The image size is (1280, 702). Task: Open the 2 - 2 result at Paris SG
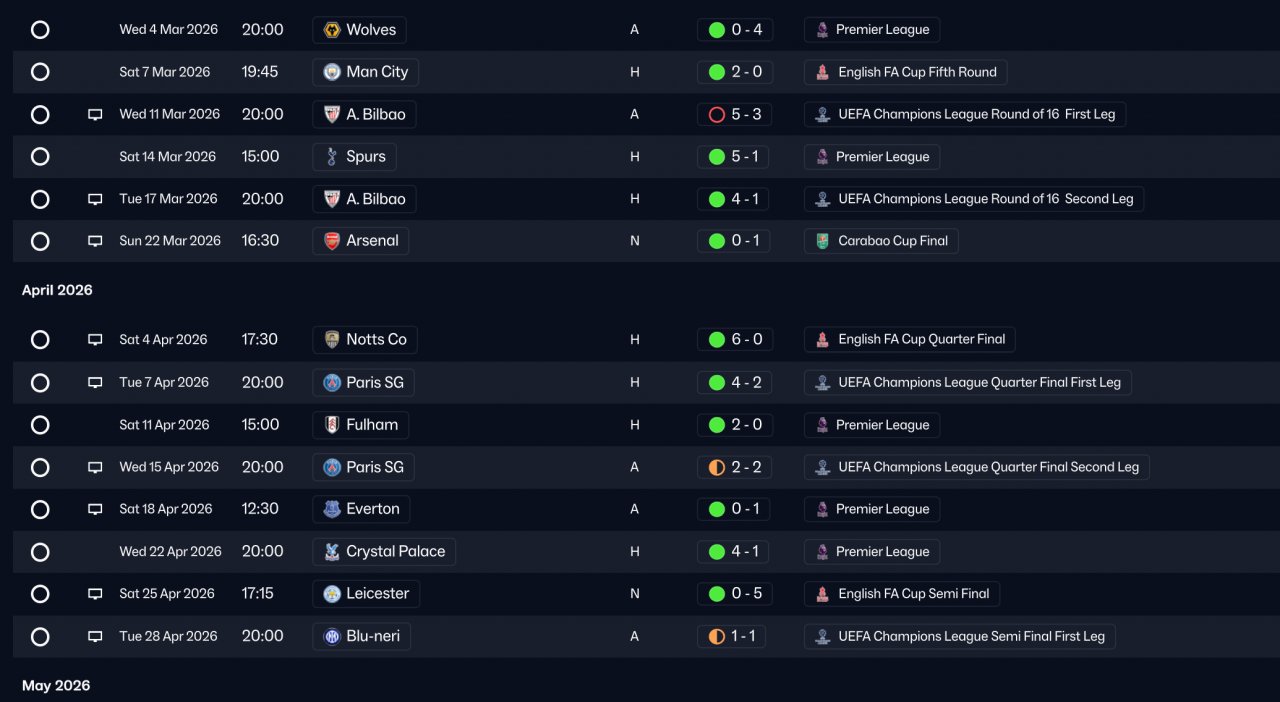click(x=734, y=467)
